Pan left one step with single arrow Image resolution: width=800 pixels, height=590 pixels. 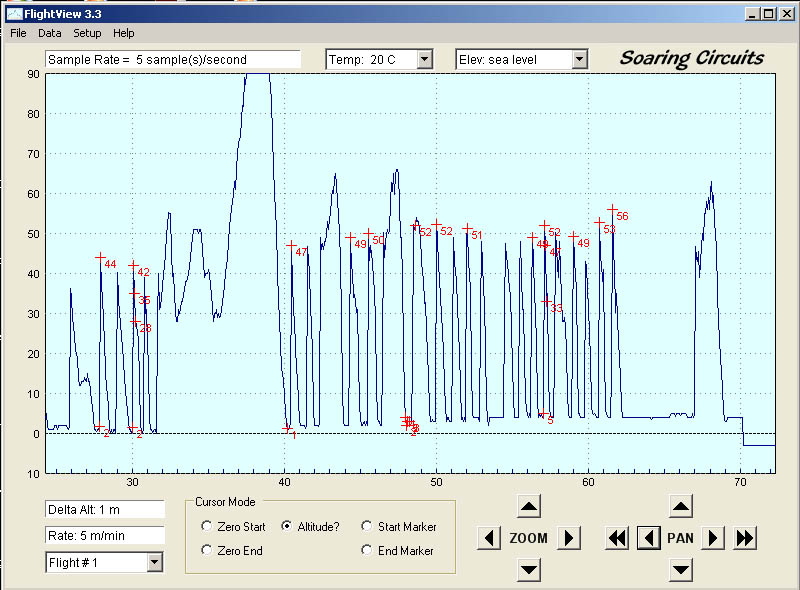tap(649, 538)
